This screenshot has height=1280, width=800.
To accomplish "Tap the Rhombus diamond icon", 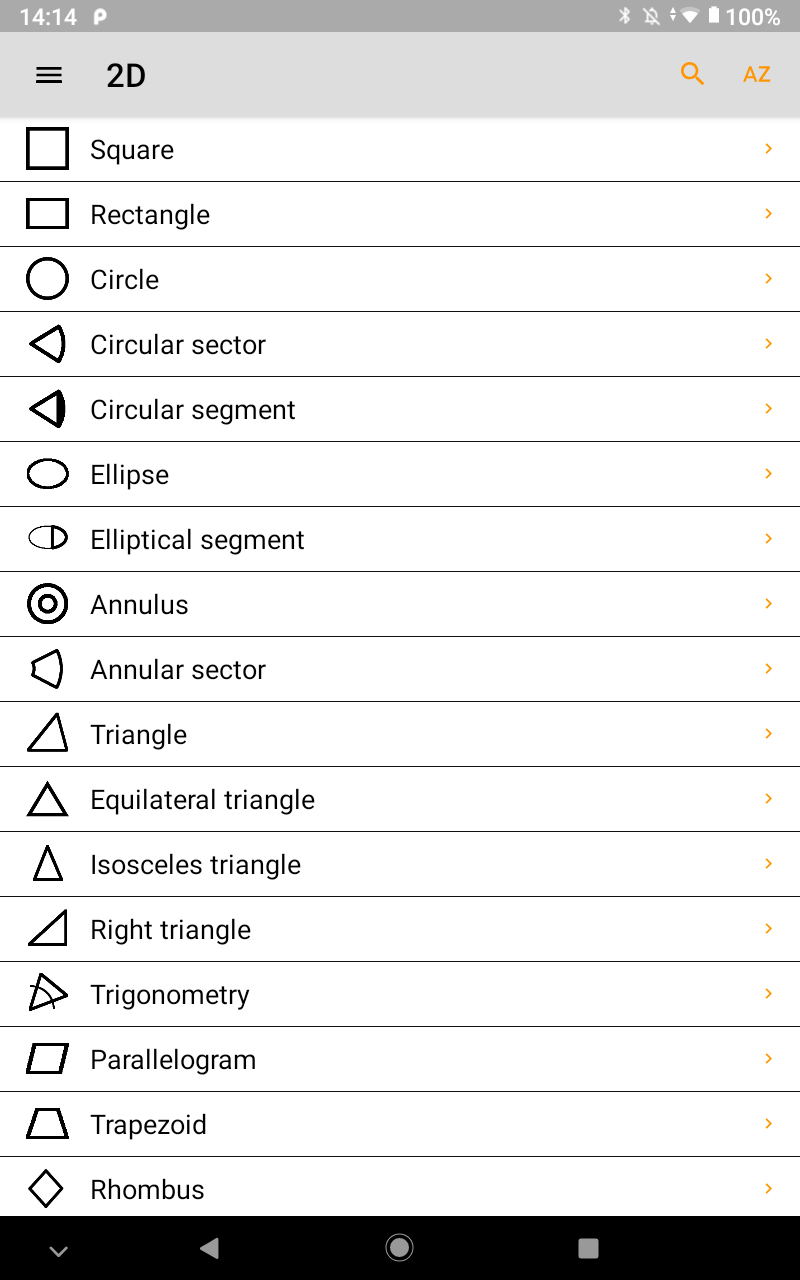I will pyautogui.click(x=46, y=1189).
